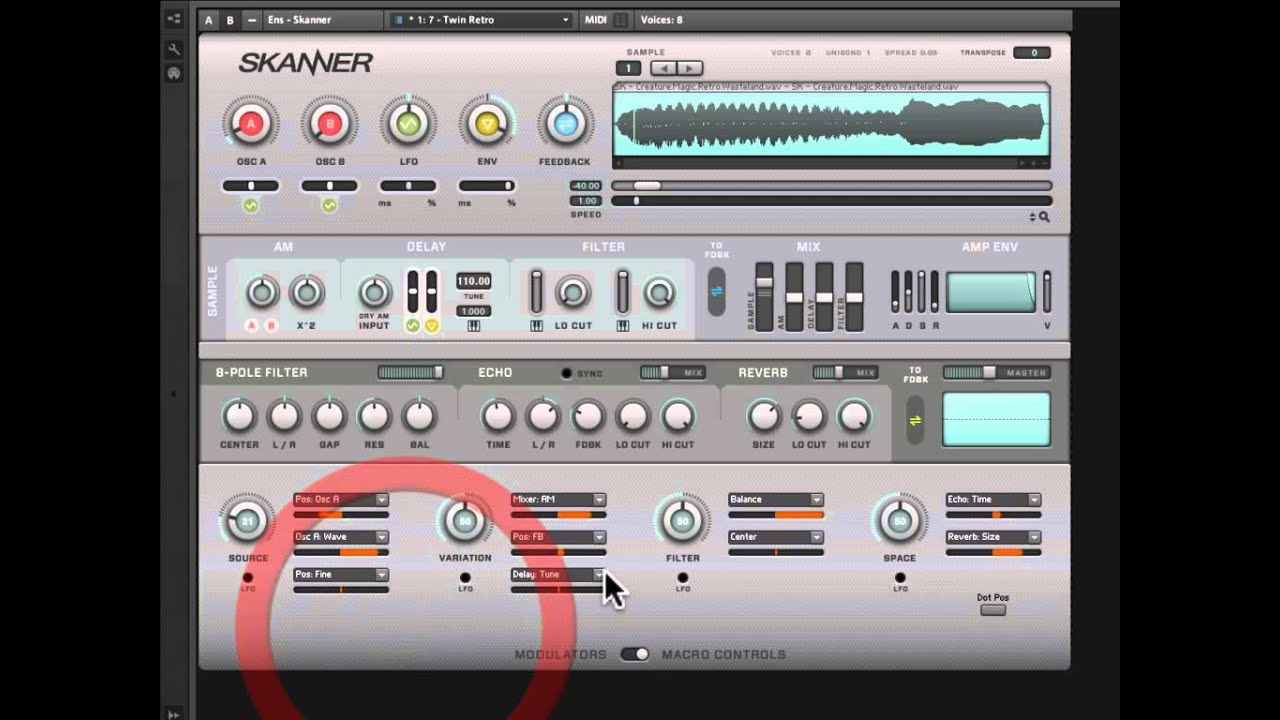The height and width of the screenshot is (720, 1280).
Task: Click the blue FEEDBACK knob
Action: coord(565,124)
